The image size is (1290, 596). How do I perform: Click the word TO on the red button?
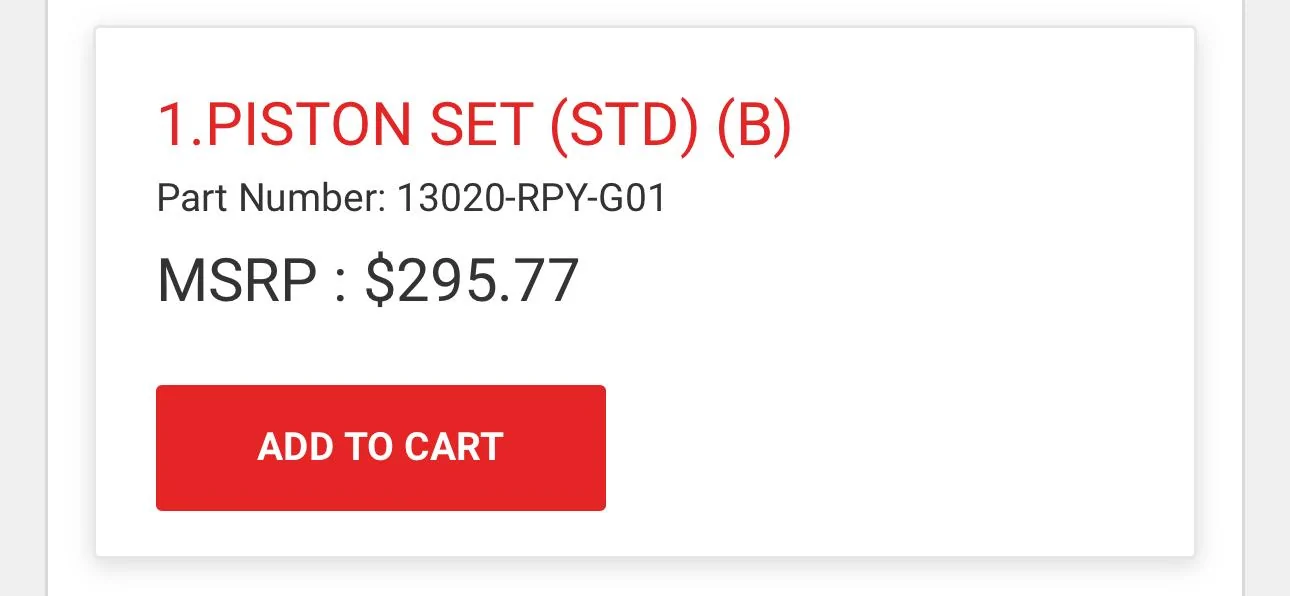[x=370, y=447]
